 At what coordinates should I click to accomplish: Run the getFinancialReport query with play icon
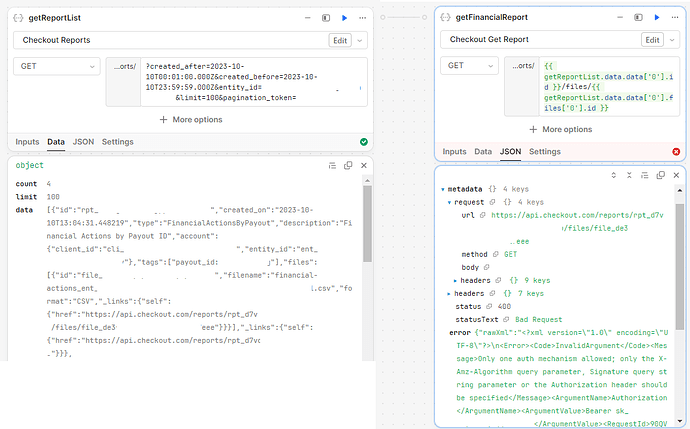pos(657,17)
